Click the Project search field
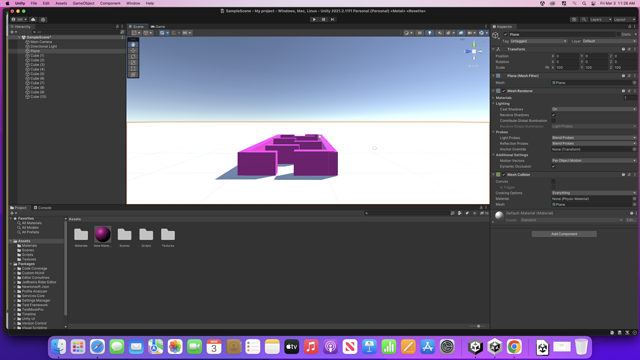The image size is (640, 360). tap(406, 213)
